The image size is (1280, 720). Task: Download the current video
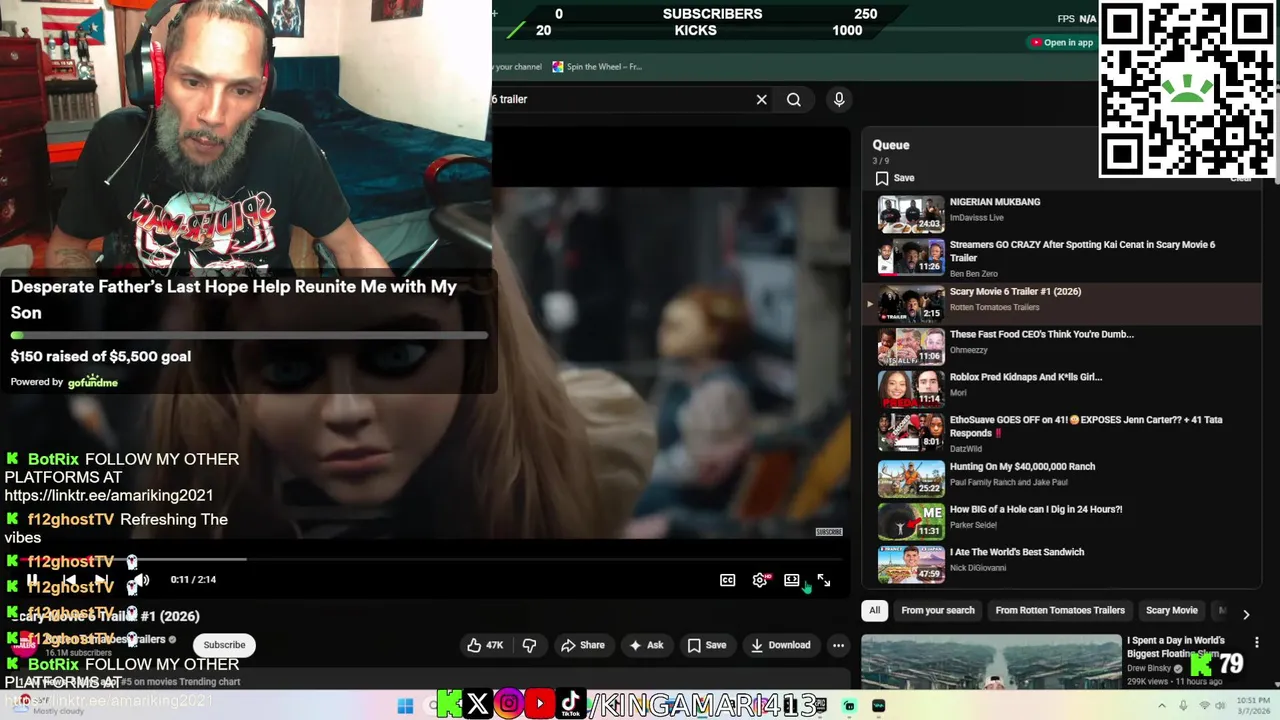click(781, 645)
